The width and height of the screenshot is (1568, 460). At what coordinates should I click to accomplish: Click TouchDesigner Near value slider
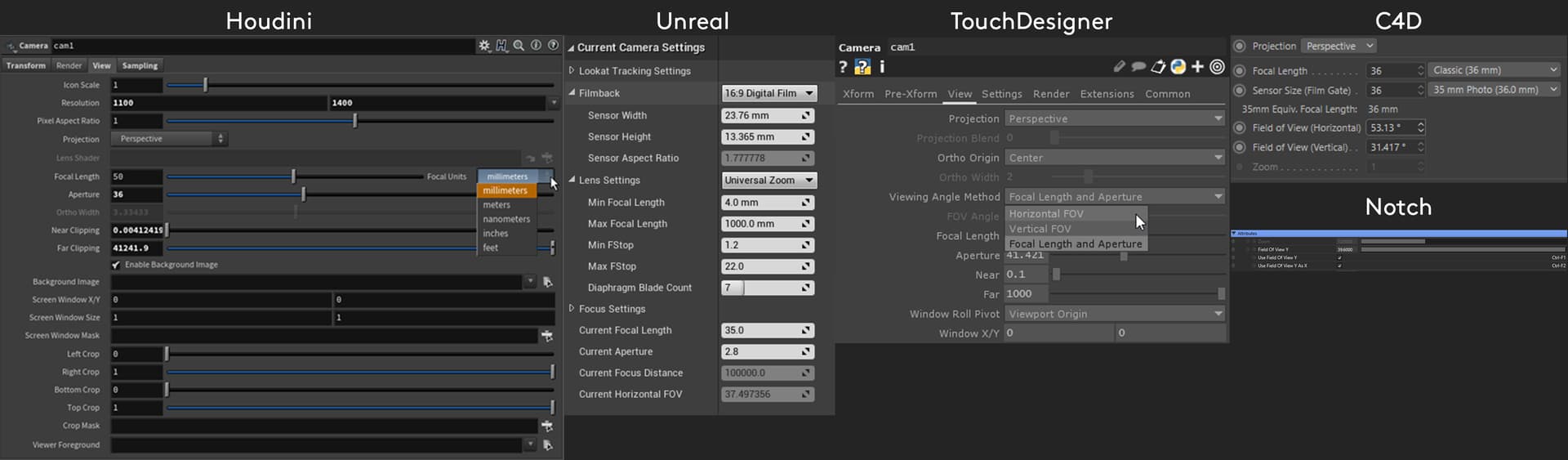pyautogui.click(x=1056, y=275)
